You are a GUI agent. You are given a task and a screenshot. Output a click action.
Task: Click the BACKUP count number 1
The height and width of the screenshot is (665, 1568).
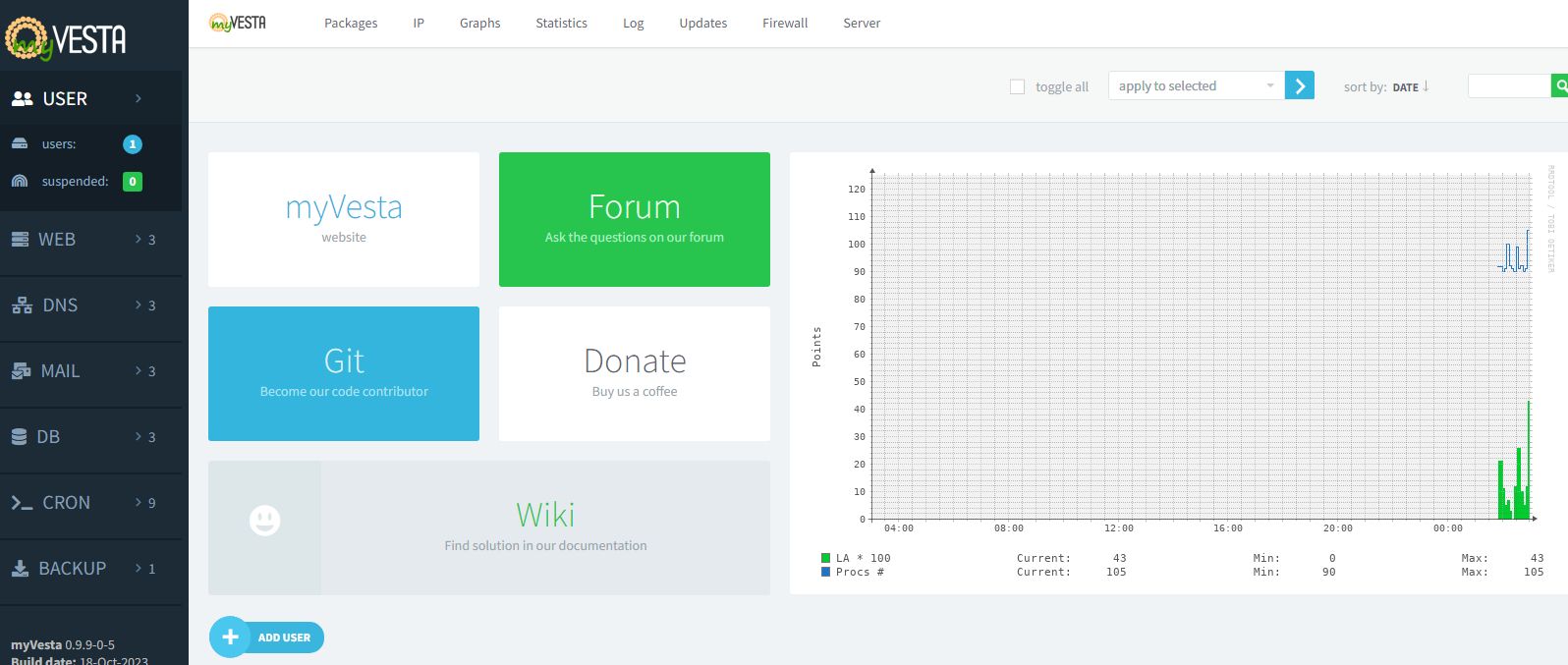coord(151,569)
